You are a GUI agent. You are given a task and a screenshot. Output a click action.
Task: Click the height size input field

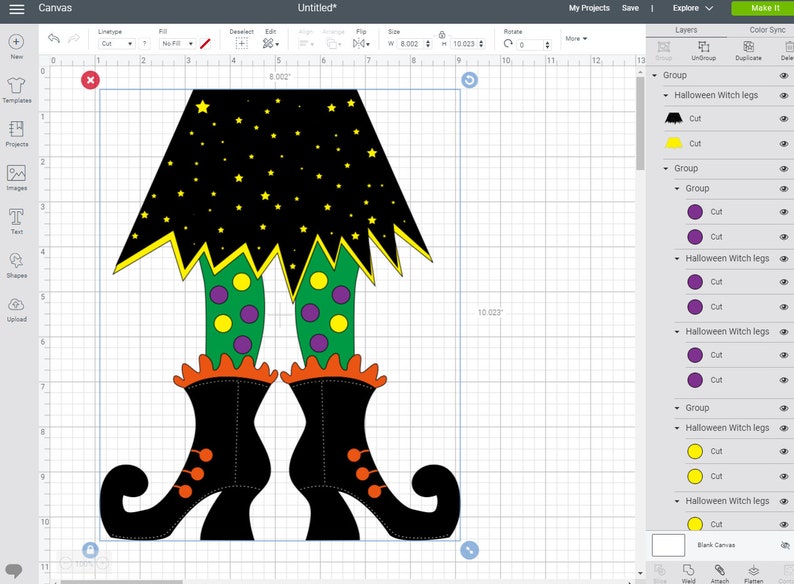tap(464, 44)
